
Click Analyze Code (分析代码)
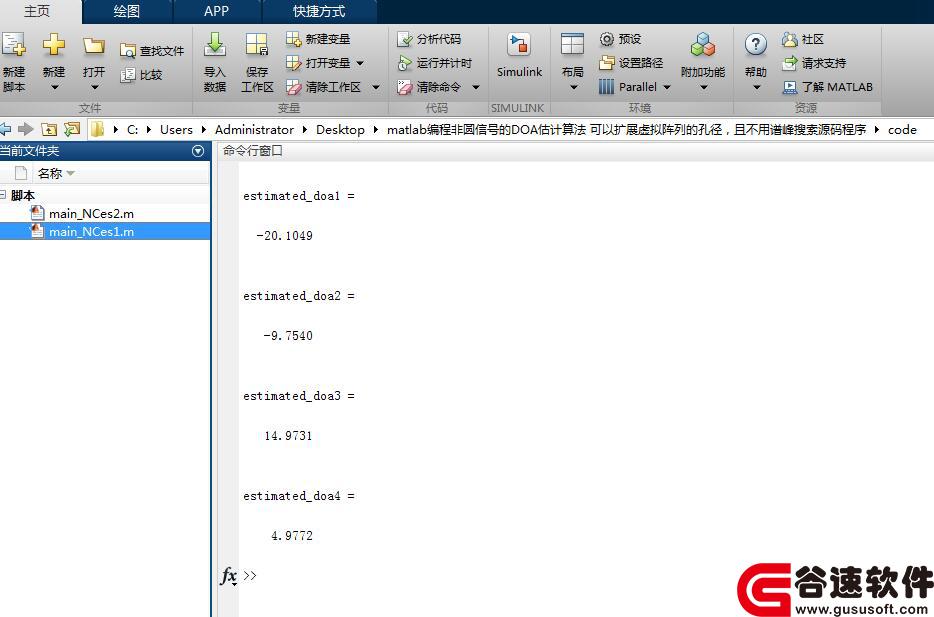[x=429, y=39]
